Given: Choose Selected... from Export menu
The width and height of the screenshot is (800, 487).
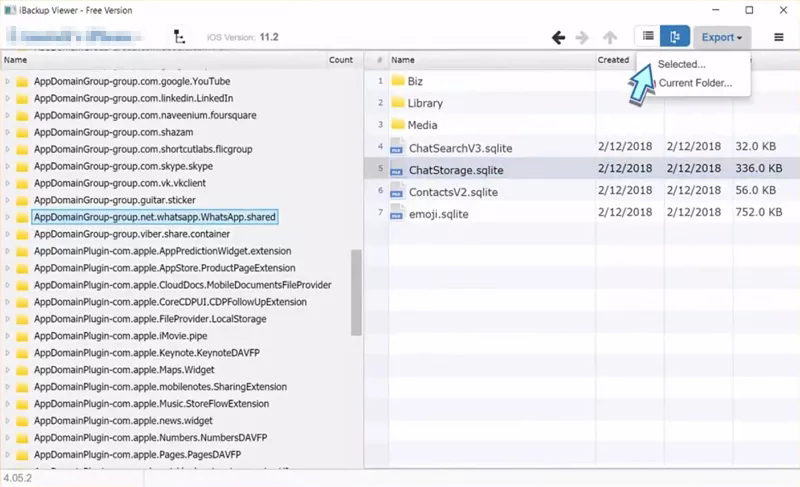Looking at the screenshot, I should (x=682, y=64).
